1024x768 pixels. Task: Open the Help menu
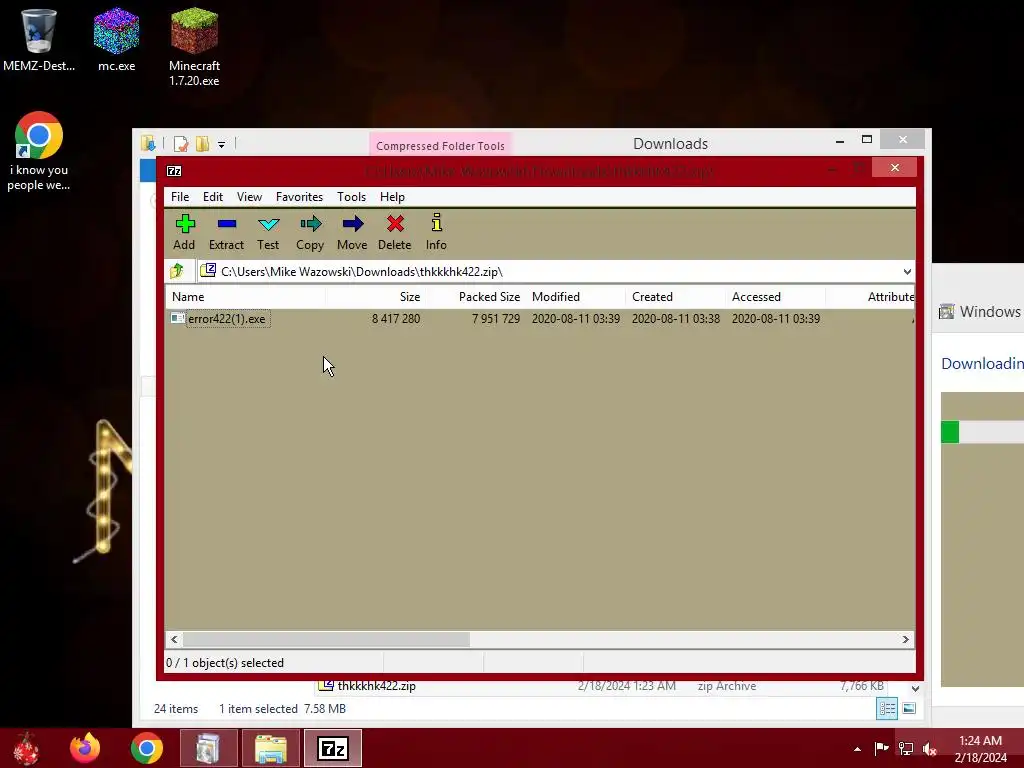tap(392, 197)
